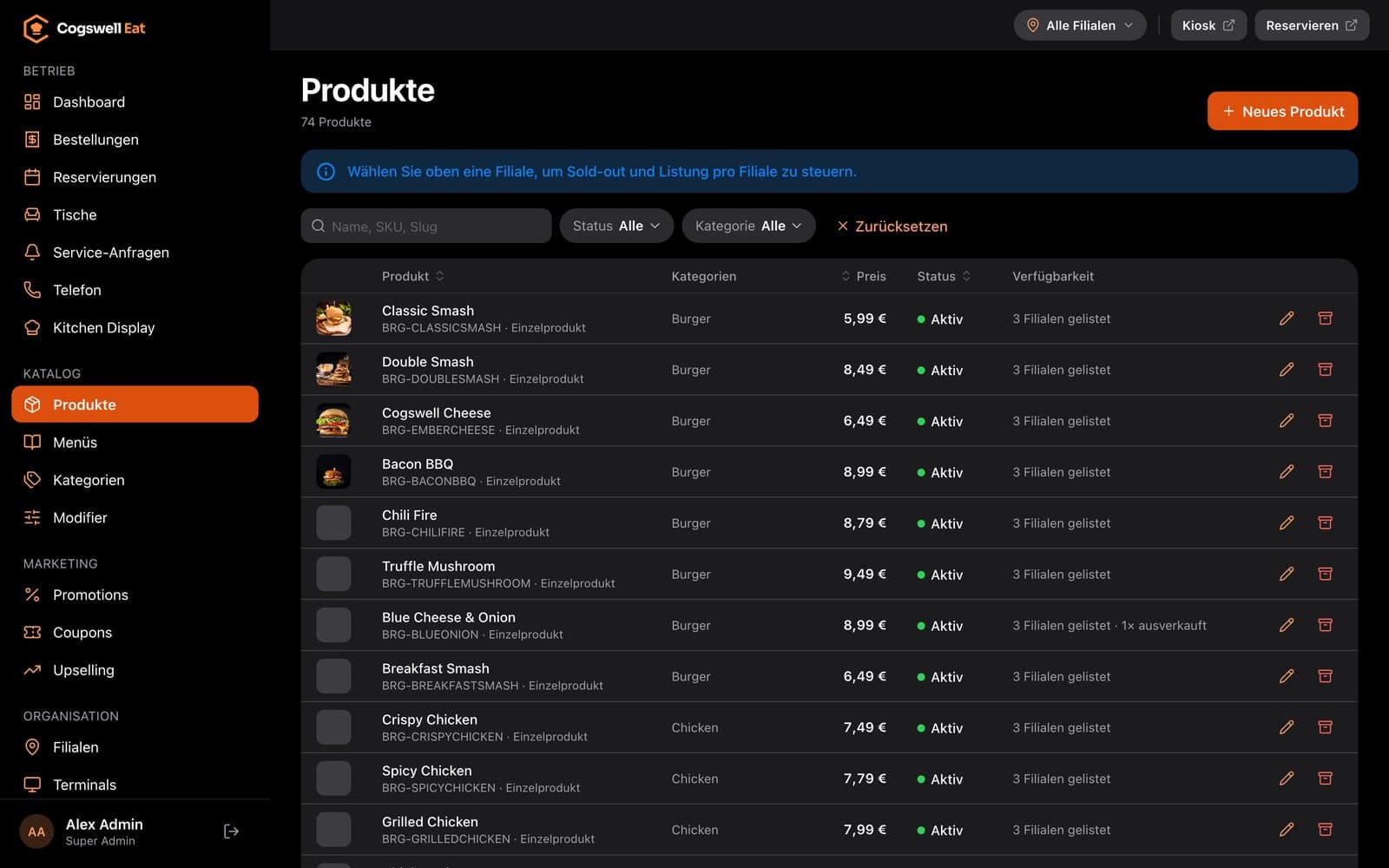The width and height of the screenshot is (1389, 868).
Task: Select the Telefon sidebar entry
Action: (135, 290)
